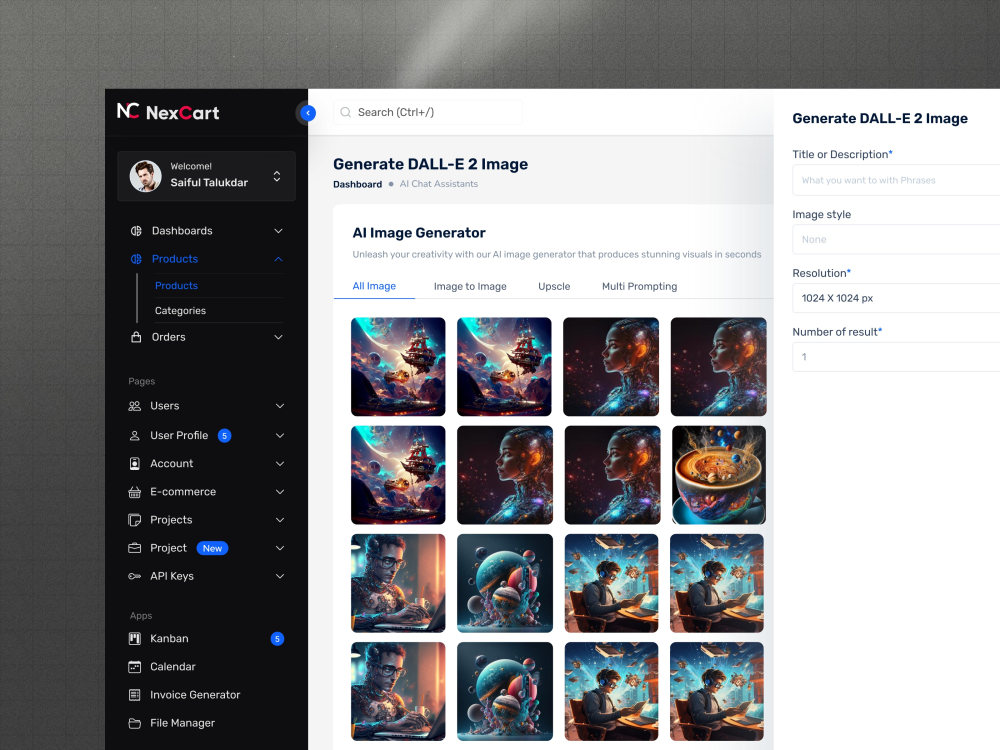Click the Users group icon
Image resolution: width=1000 pixels, height=750 pixels.
click(135, 406)
